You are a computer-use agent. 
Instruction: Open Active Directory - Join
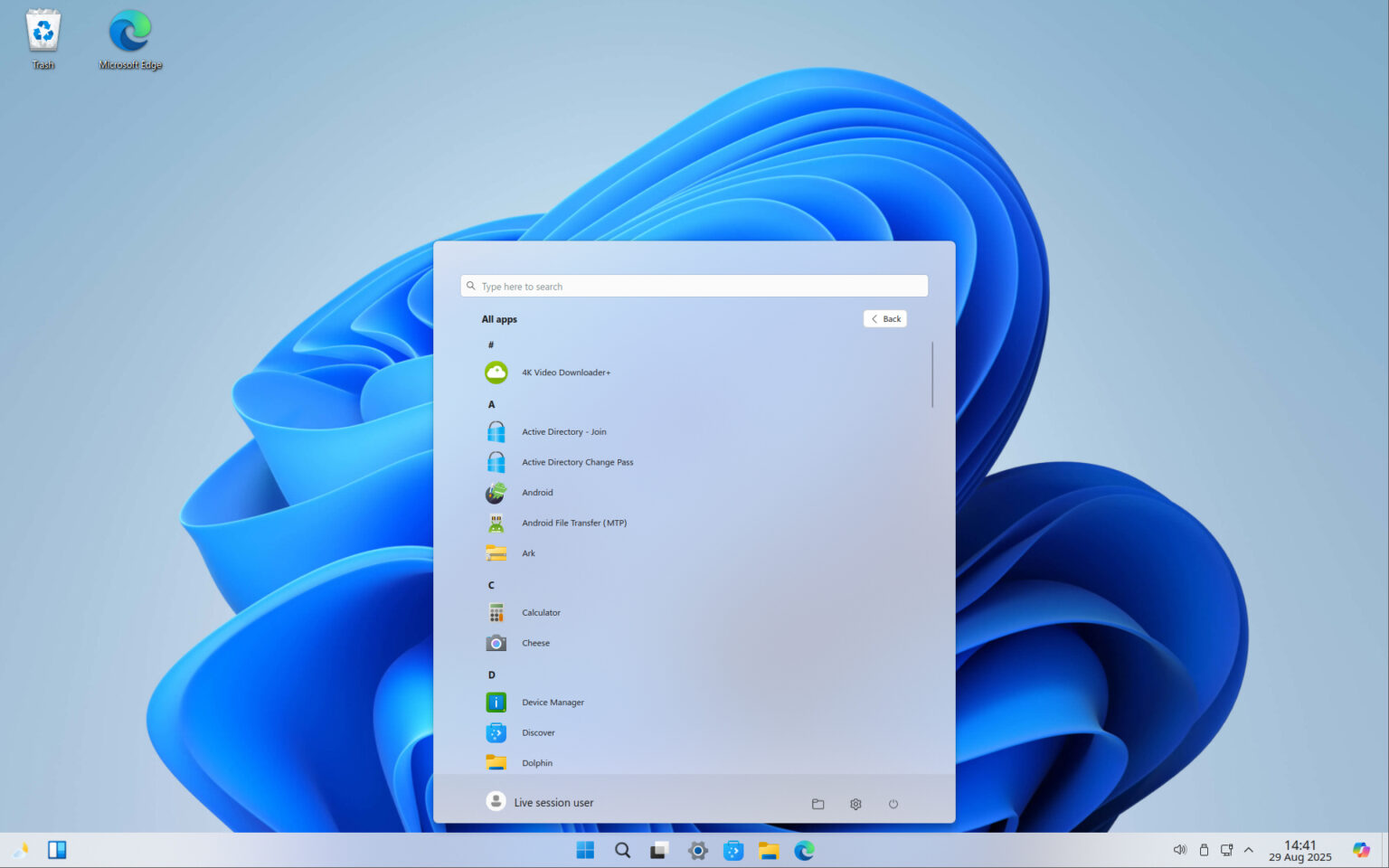coord(563,431)
